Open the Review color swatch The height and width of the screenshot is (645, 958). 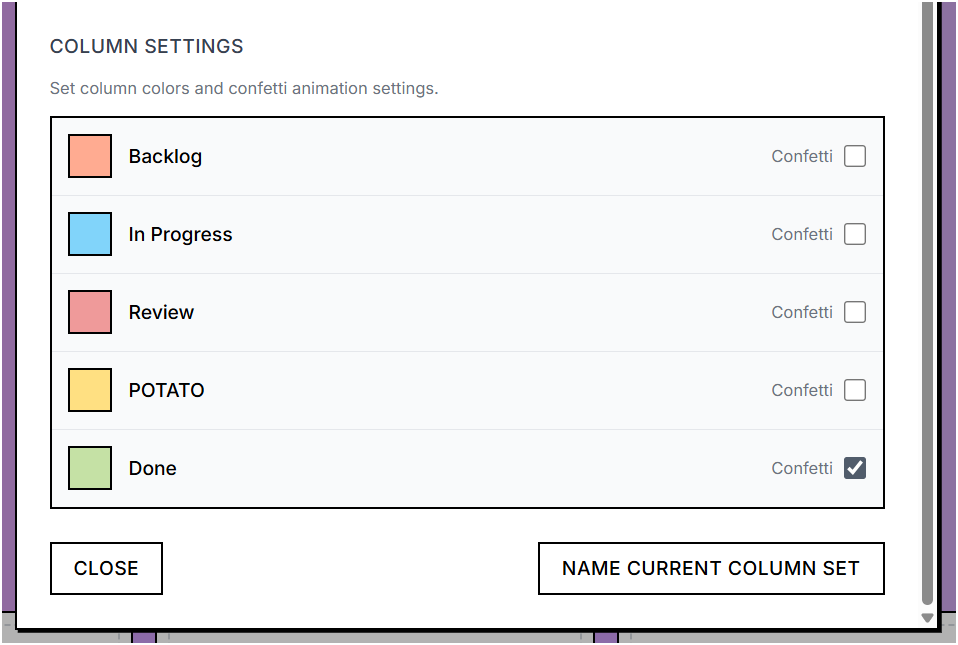(89, 312)
